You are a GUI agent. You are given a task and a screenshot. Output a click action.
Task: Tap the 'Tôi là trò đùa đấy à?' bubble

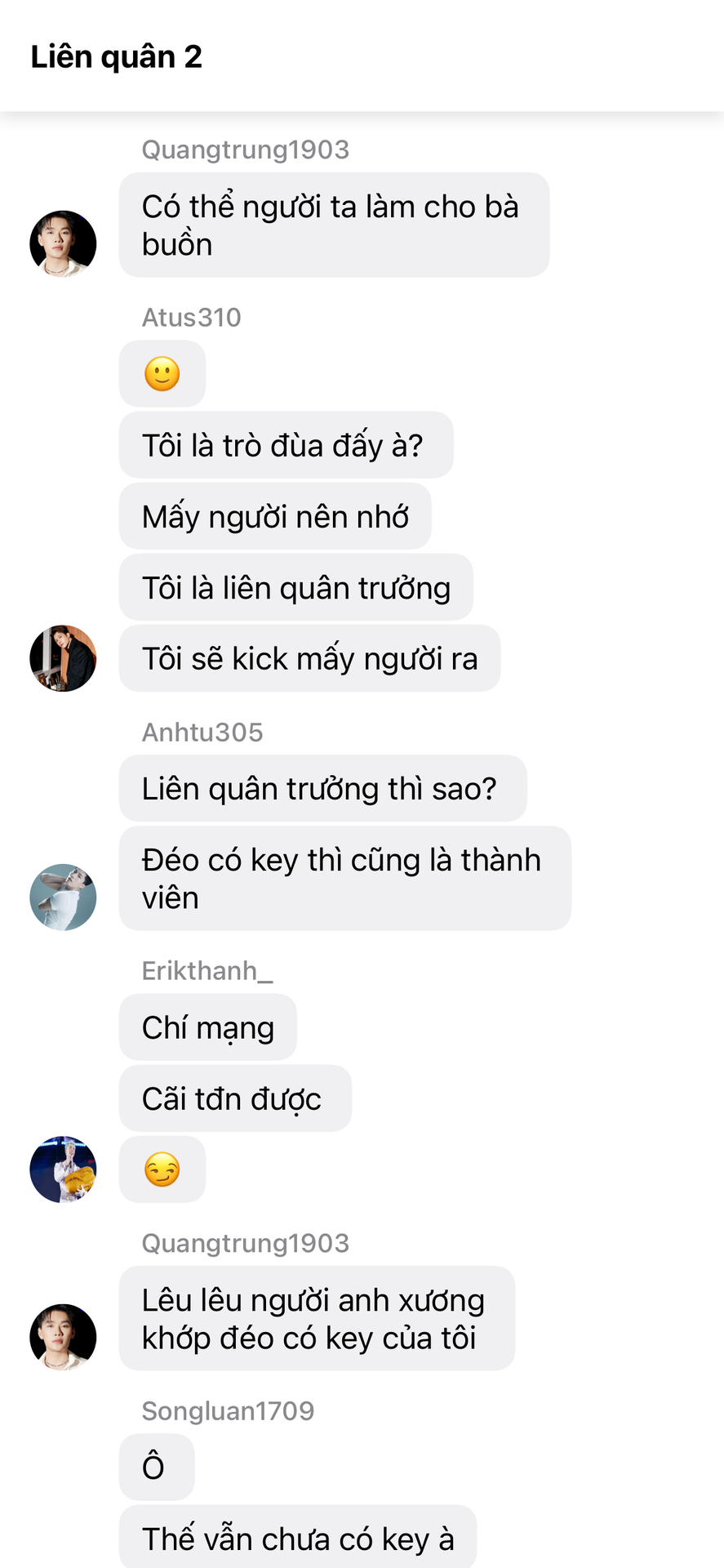pos(286,445)
